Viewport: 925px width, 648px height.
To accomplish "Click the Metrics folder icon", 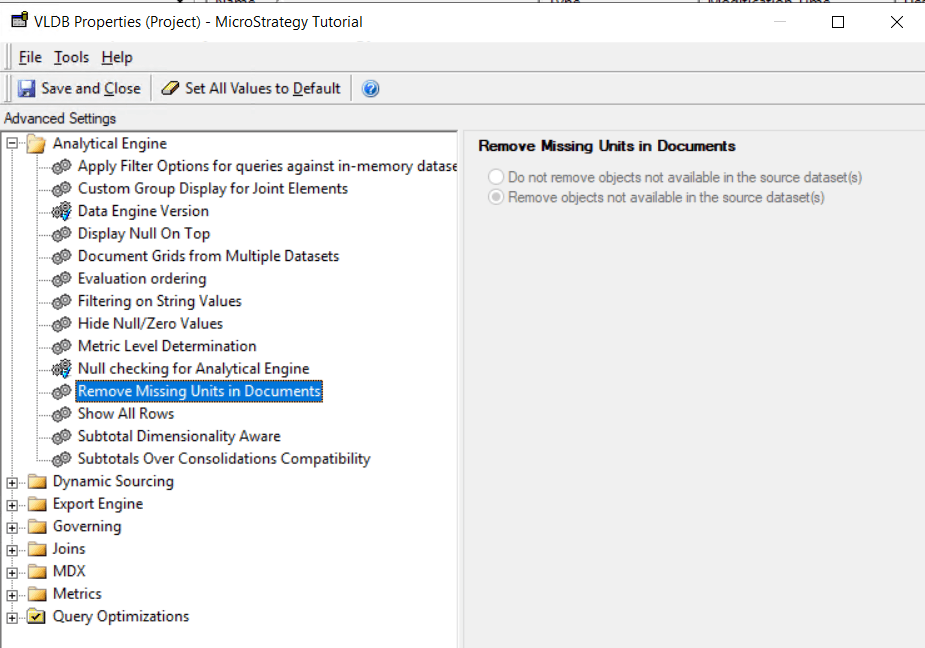I will coord(37,594).
